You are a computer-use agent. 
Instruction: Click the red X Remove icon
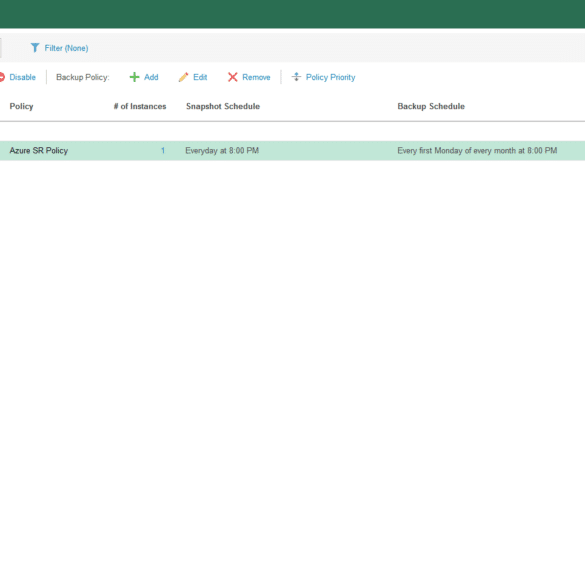tap(233, 77)
